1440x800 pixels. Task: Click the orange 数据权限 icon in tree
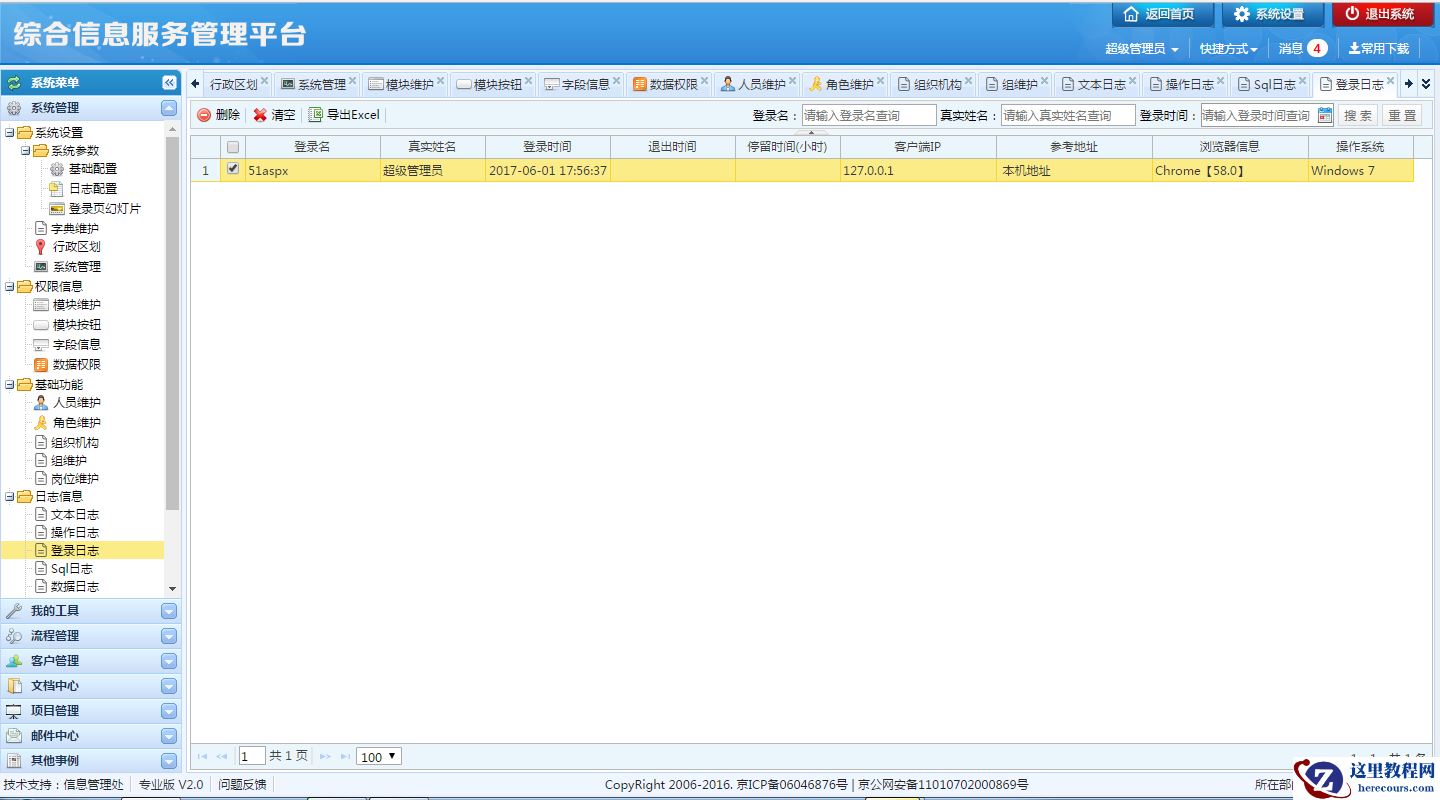(x=41, y=365)
